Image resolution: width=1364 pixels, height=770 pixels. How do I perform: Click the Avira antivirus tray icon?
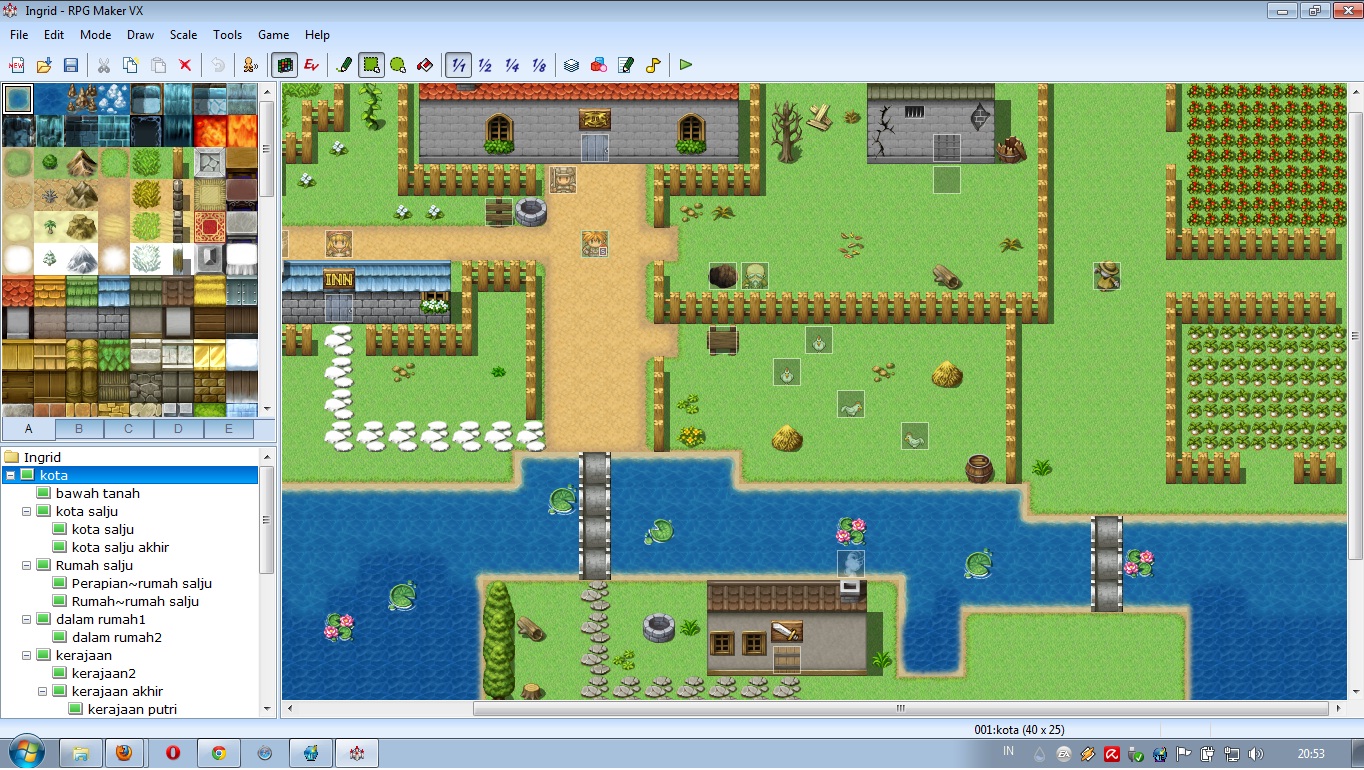(x=1112, y=754)
